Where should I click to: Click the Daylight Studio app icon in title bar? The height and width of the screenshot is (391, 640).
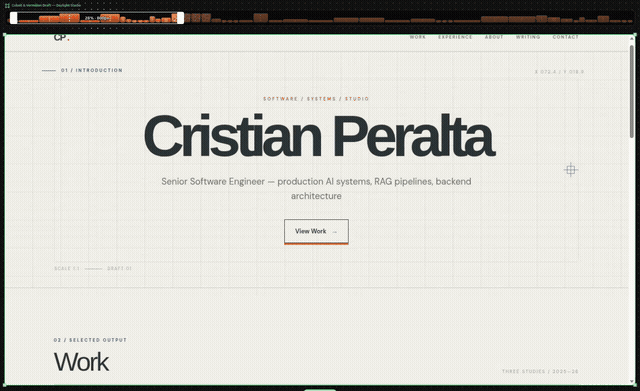pos(7,5)
